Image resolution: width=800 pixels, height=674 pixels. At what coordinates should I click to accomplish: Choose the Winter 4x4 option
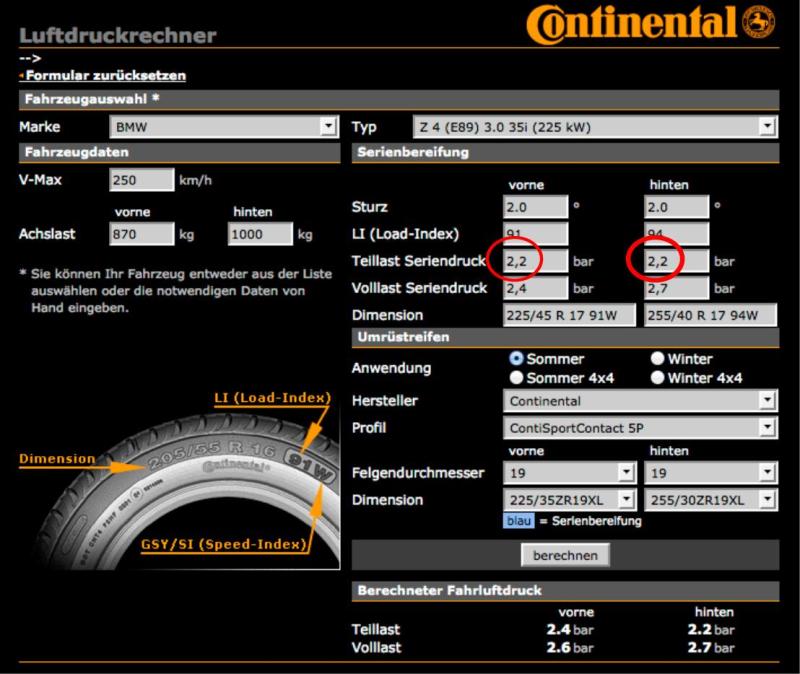coord(658,378)
